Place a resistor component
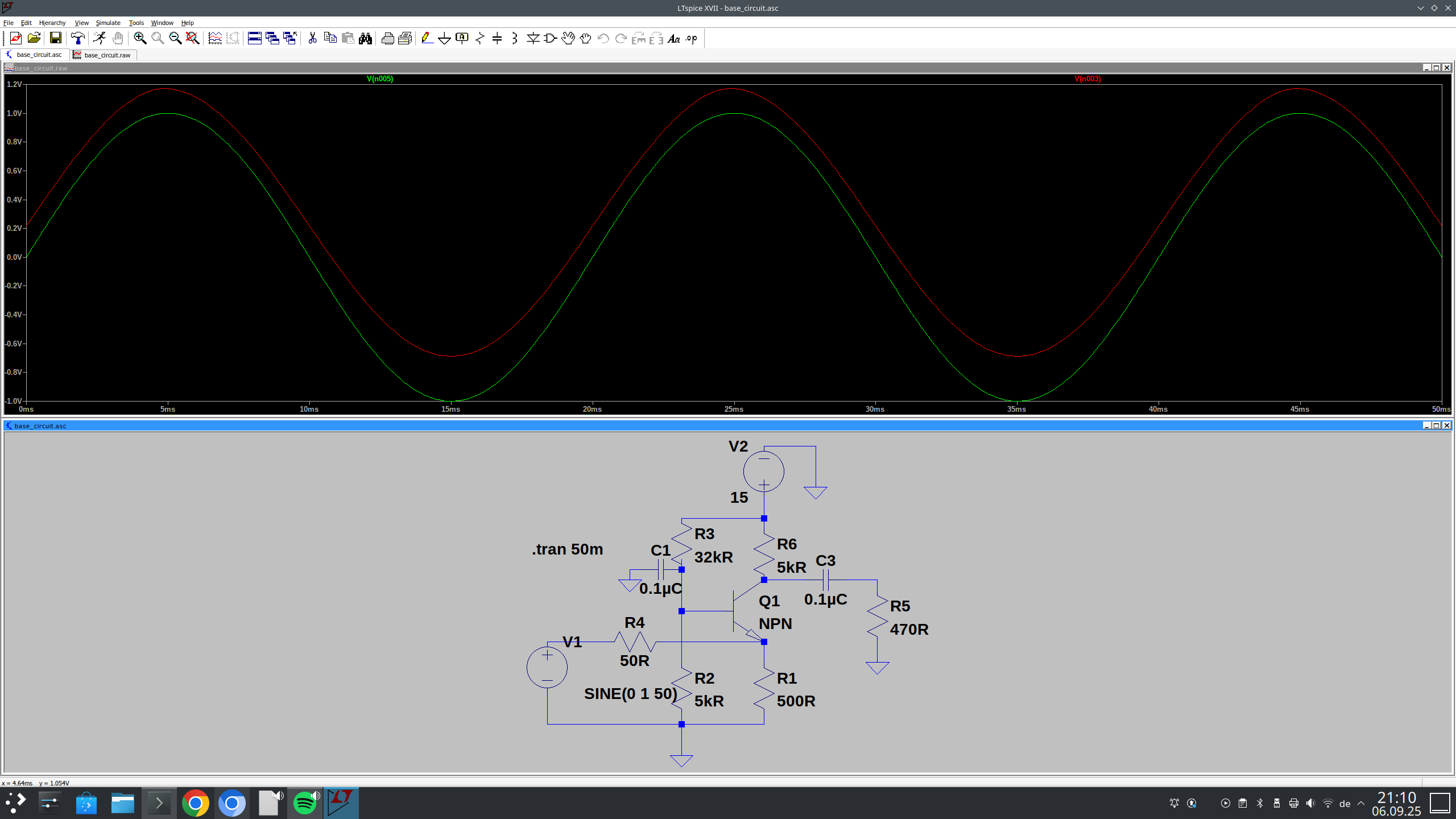The image size is (1456, 819). point(479,38)
